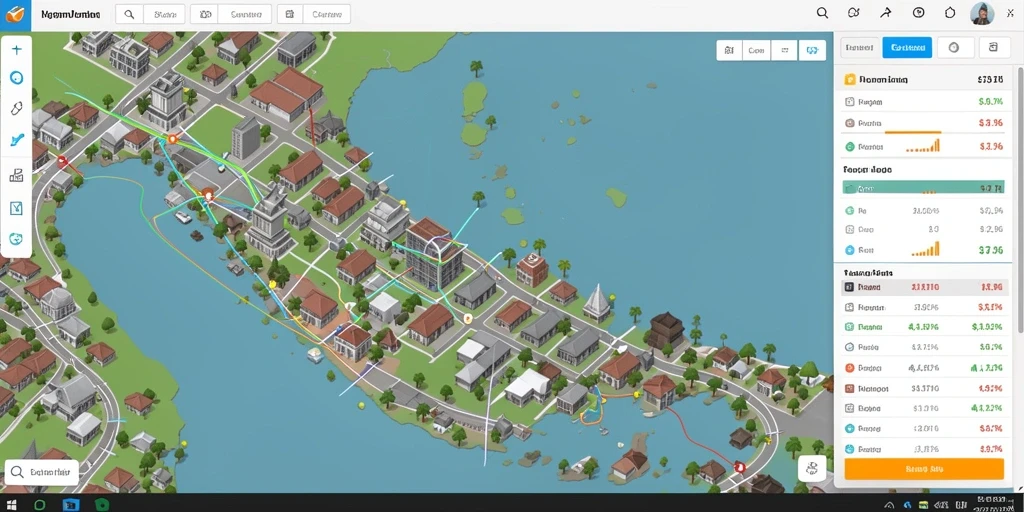Click the red location marker near left sidebar
The image size is (1024, 512).
tap(62, 160)
